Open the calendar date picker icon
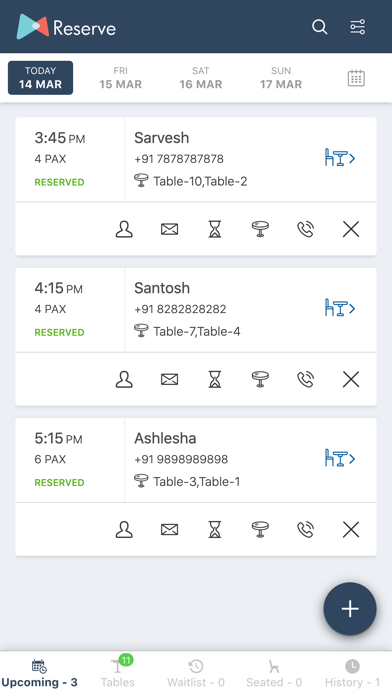This screenshot has width=392, height=696. 356,78
